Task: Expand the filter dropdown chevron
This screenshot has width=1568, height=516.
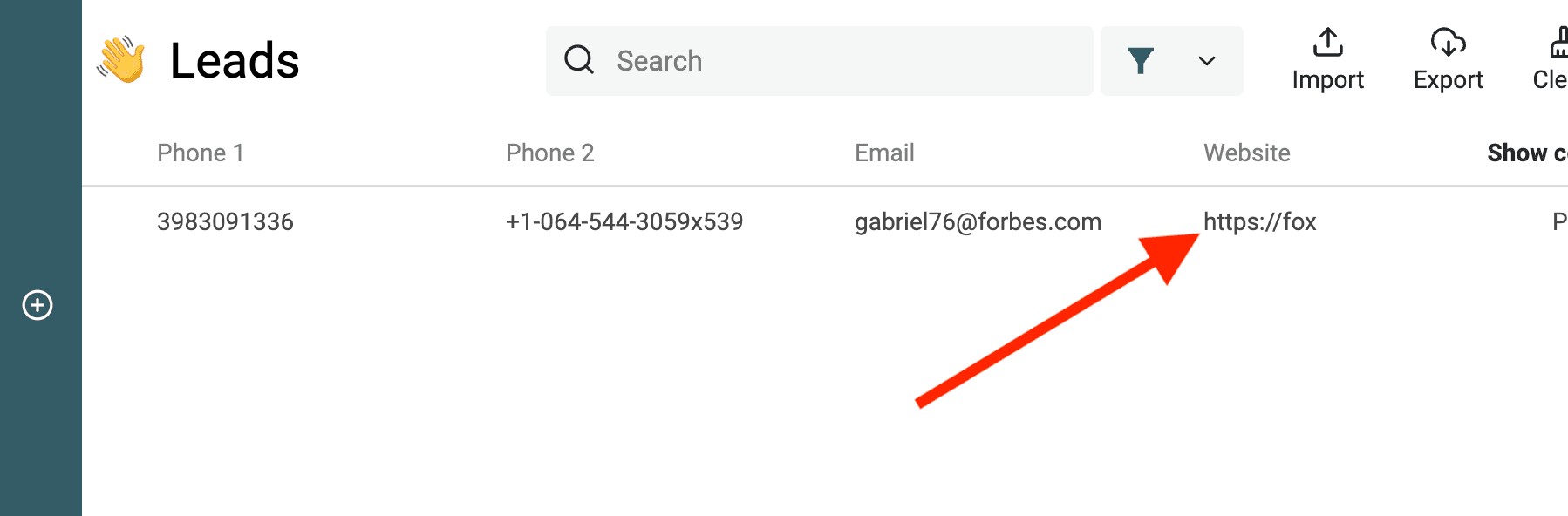Action: pyautogui.click(x=1207, y=61)
